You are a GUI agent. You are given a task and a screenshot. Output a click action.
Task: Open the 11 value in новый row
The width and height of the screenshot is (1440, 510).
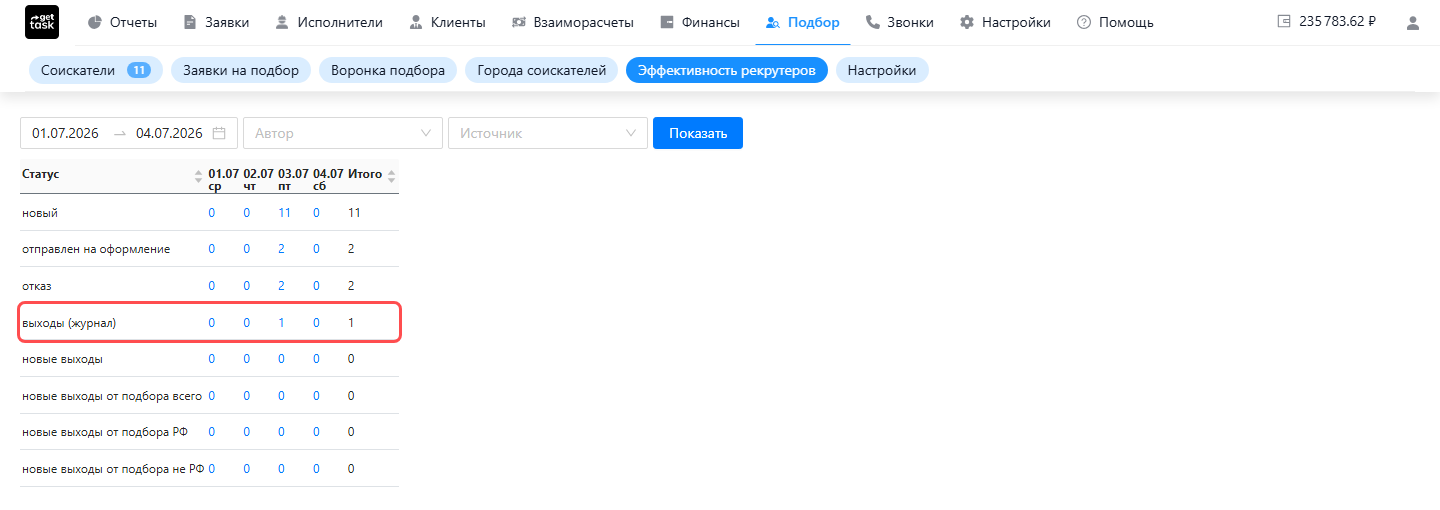tap(284, 213)
